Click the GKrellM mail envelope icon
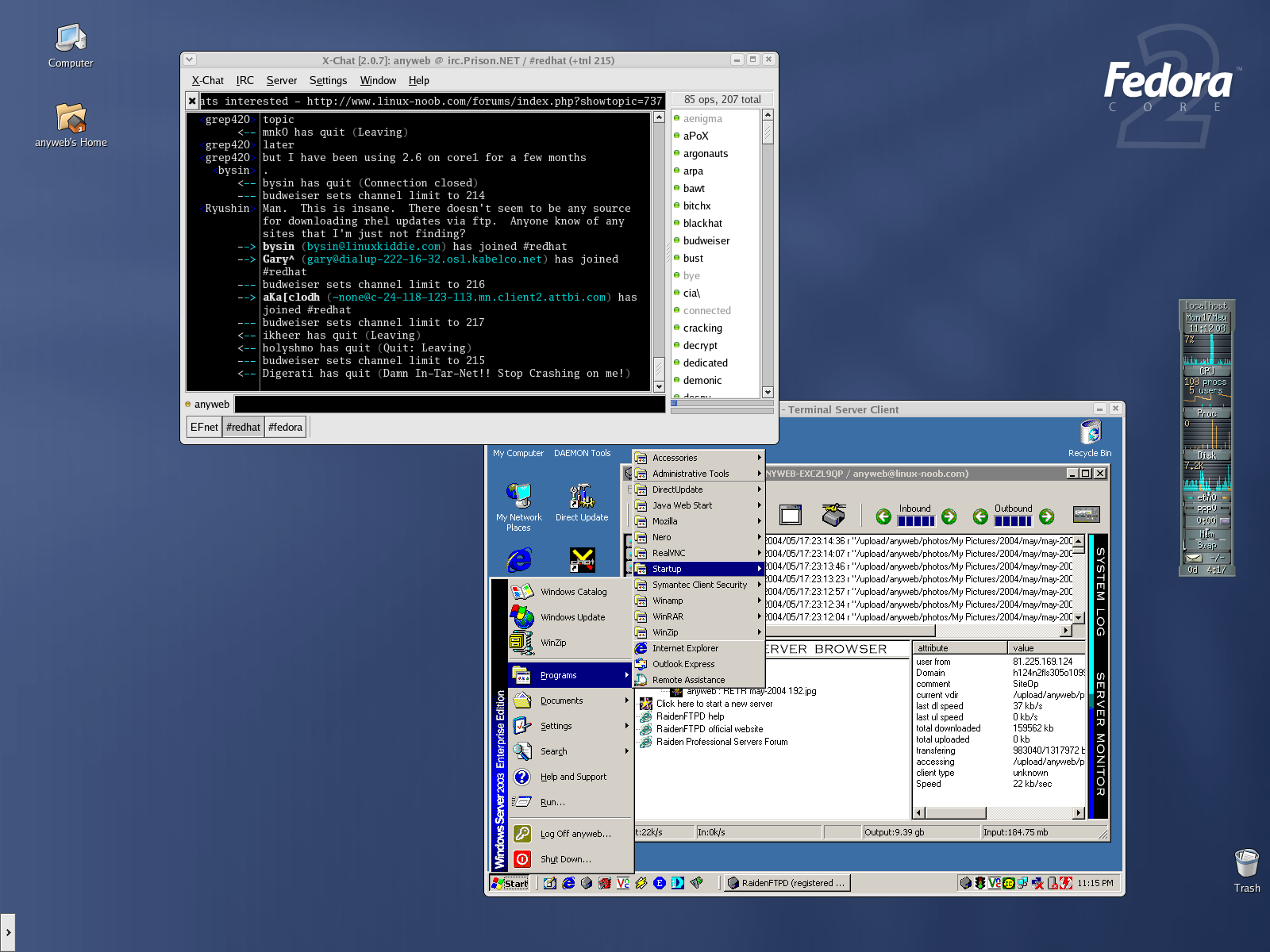The width and height of the screenshot is (1270, 952). [1194, 558]
